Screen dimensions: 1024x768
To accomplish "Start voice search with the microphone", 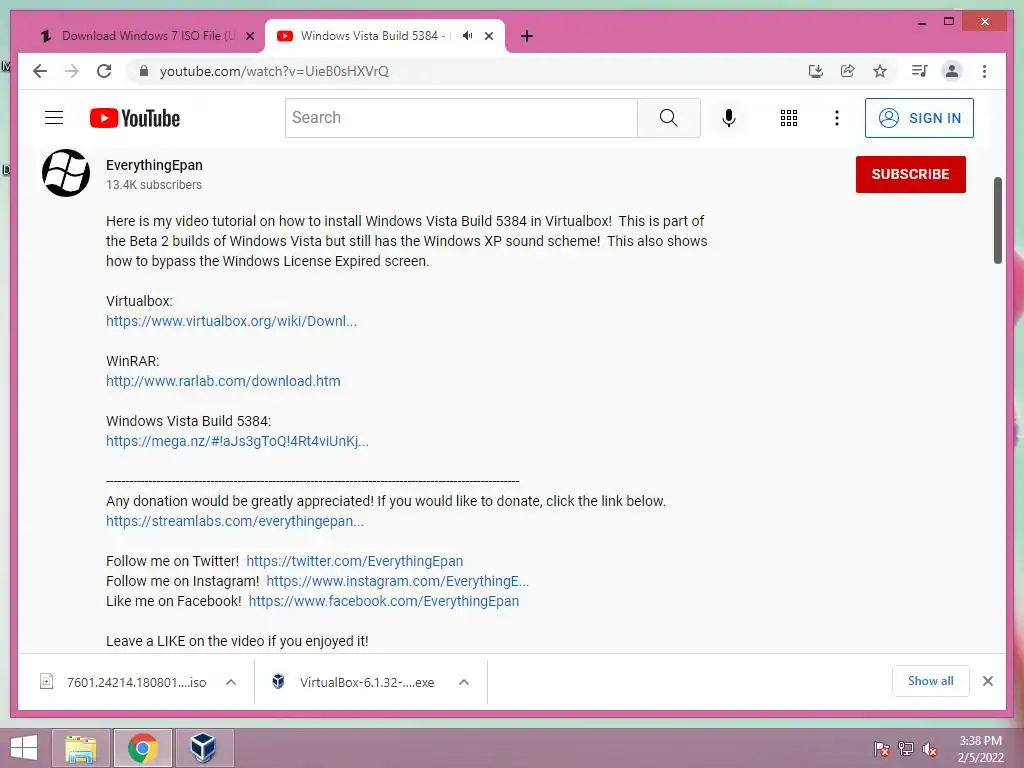I will click(729, 118).
